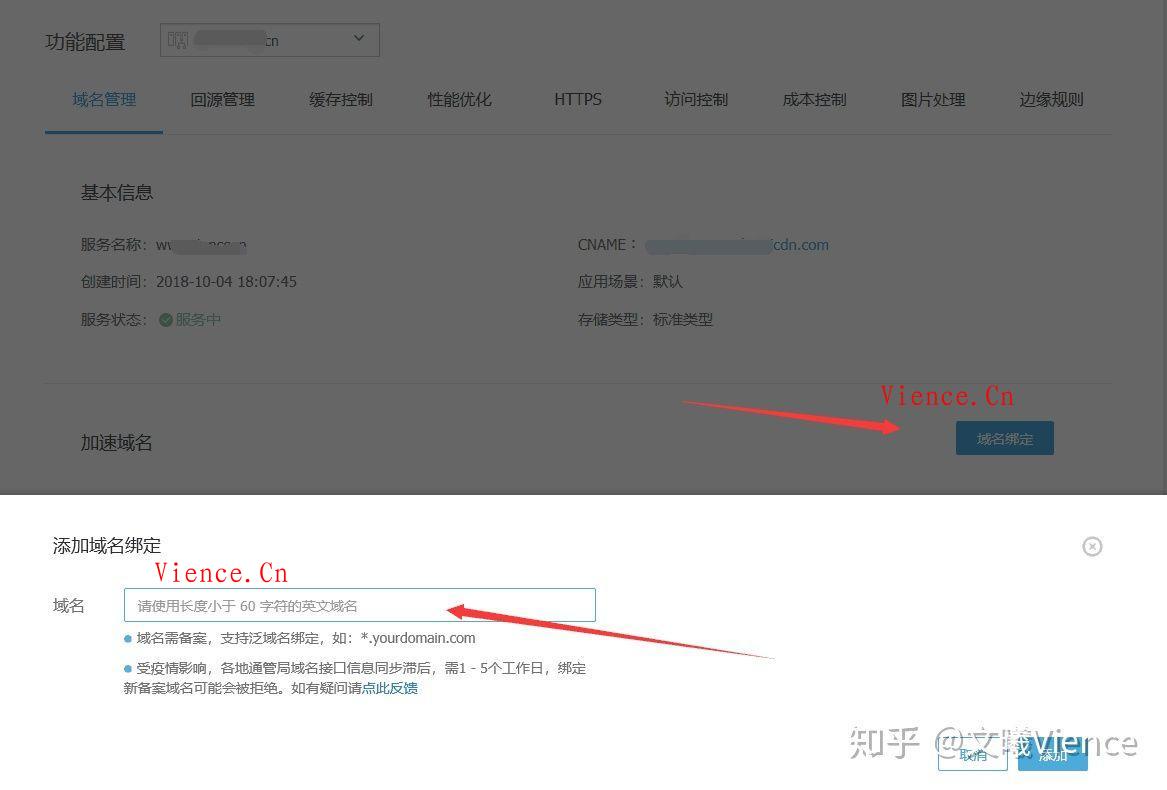Dismiss the 添加域名绑定 dialog with its X icon

(x=1092, y=546)
